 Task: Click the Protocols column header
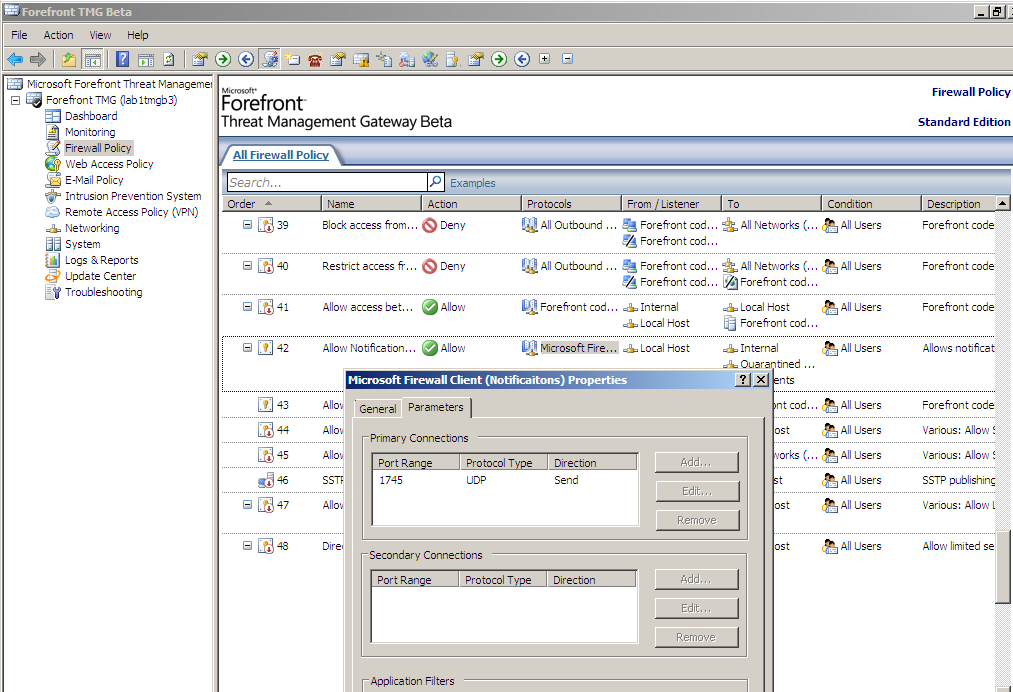tap(571, 204)
